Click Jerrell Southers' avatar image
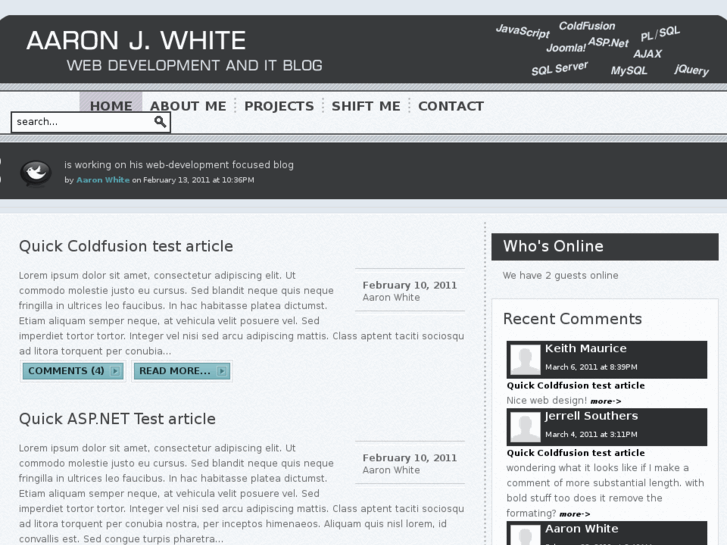This screenshot has height=545, width=727. pyautogui.click(x=525, y=427)
